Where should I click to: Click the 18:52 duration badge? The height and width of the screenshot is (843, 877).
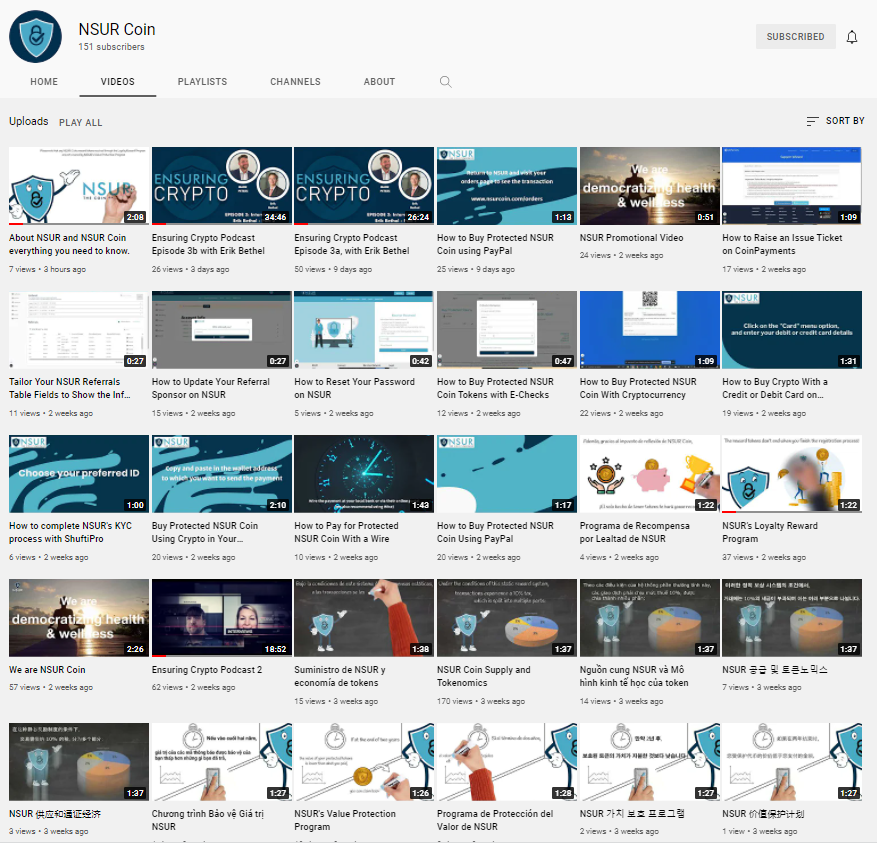coord(275,649)
